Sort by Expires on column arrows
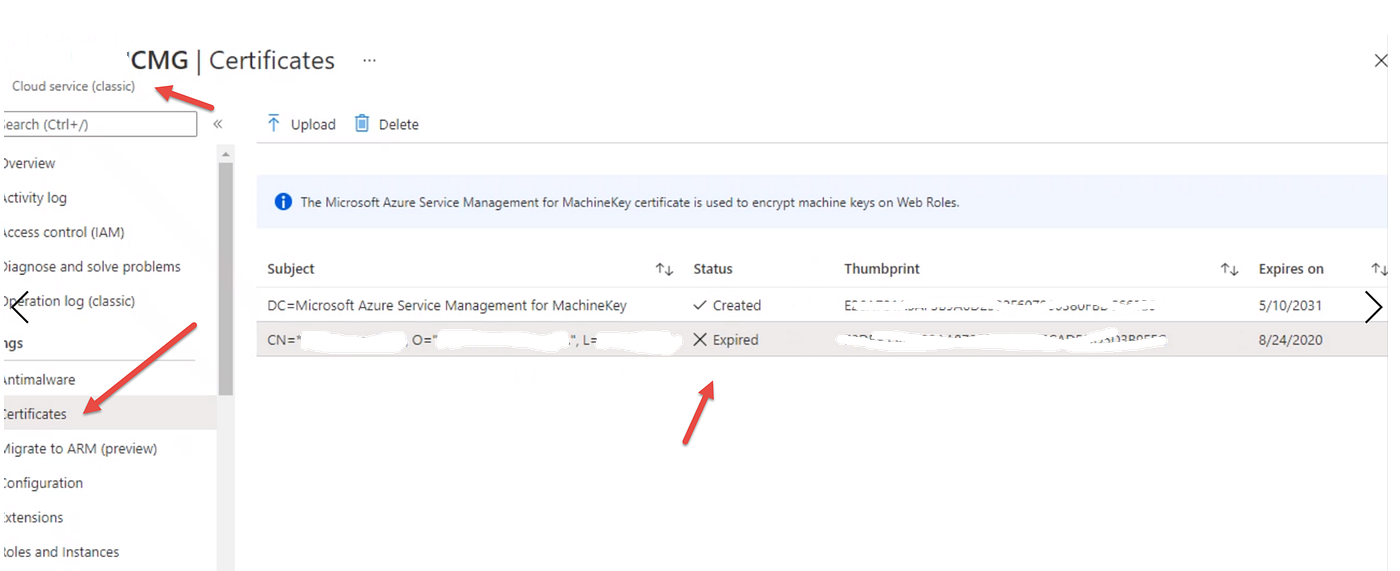1400x571 pixels. (x=1379, y=269)
